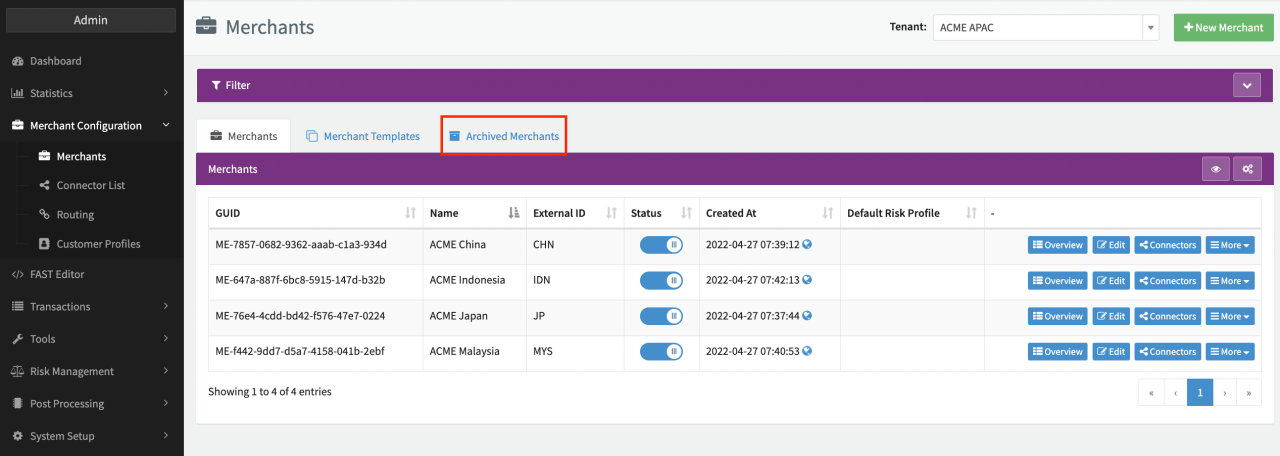
Task: Go to the last page in pagination
Action: click(1248, 393)
